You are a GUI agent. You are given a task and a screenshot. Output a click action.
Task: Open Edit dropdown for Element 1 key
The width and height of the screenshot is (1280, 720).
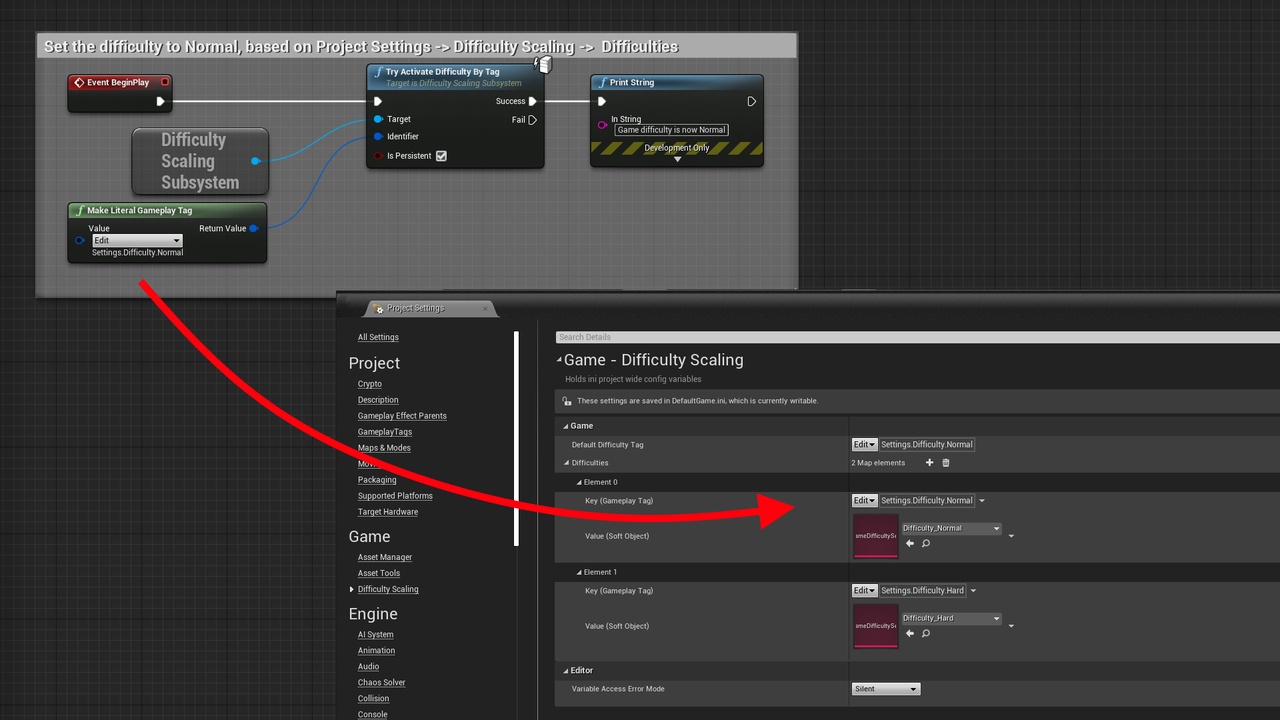pyautogui.click(x=864, y=591)
